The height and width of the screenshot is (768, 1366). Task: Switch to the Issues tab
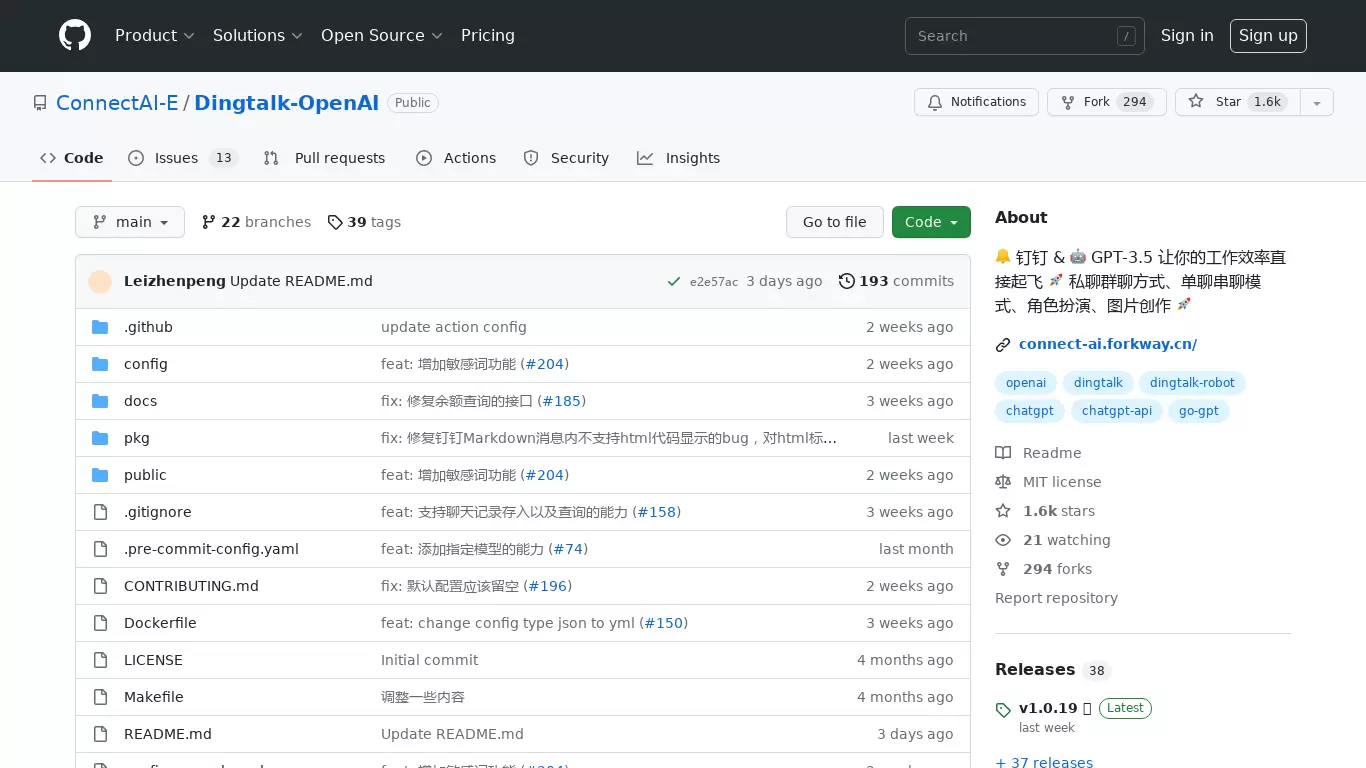click(183, 158)
